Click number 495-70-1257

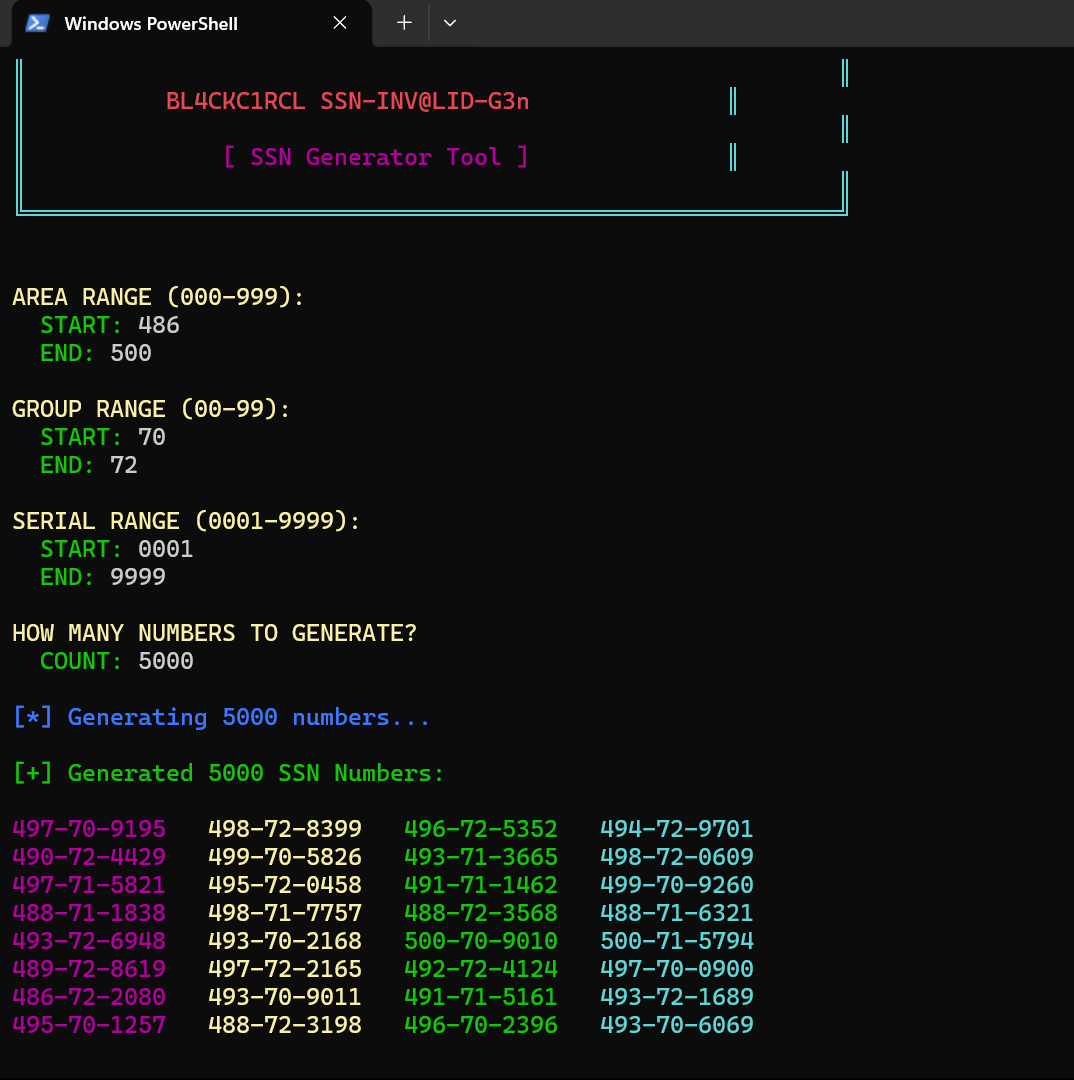point(89,1025)
